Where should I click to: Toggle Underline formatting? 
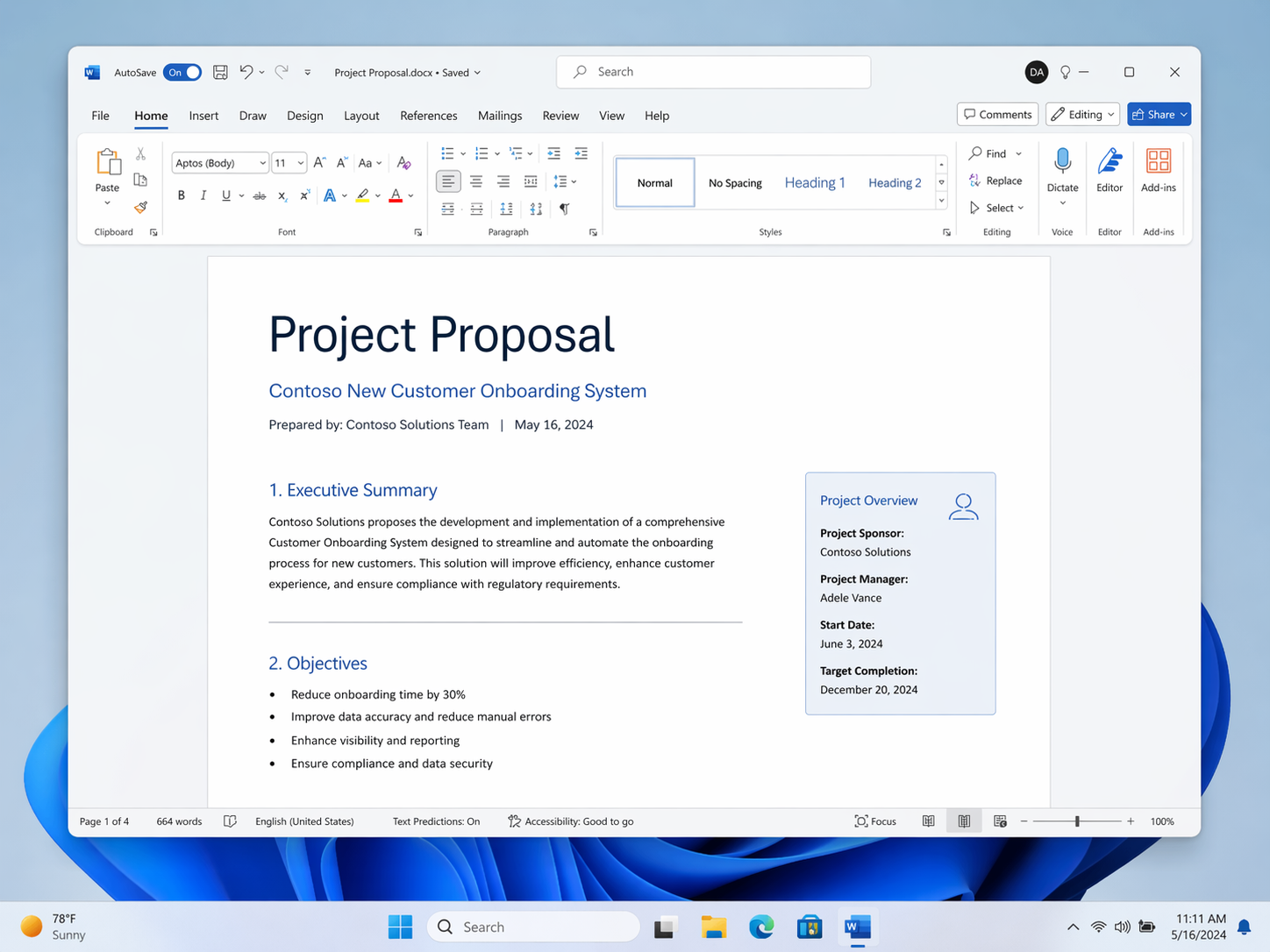[x=226, y=195]
